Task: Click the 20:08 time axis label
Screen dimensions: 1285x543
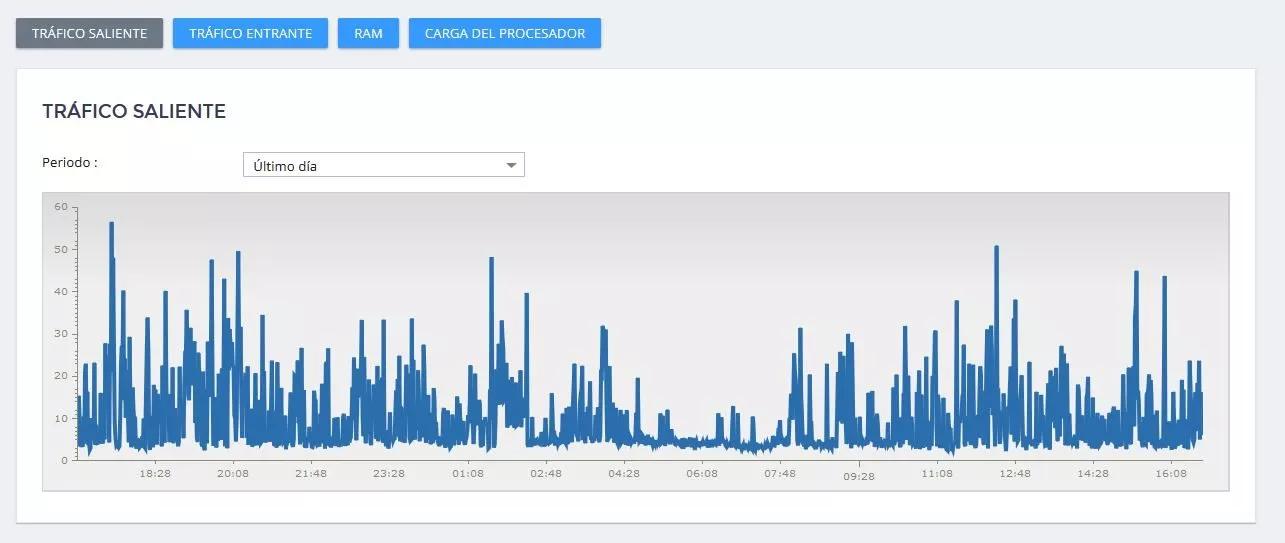Action: [233, 474]
